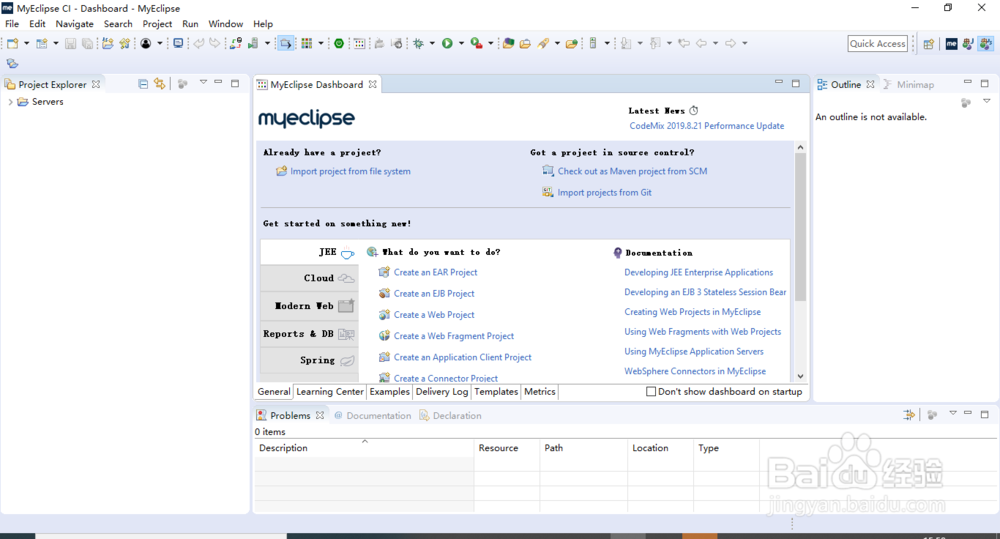
Task: Click the Undo arrow in toolbar
Action: coord(199,43)
